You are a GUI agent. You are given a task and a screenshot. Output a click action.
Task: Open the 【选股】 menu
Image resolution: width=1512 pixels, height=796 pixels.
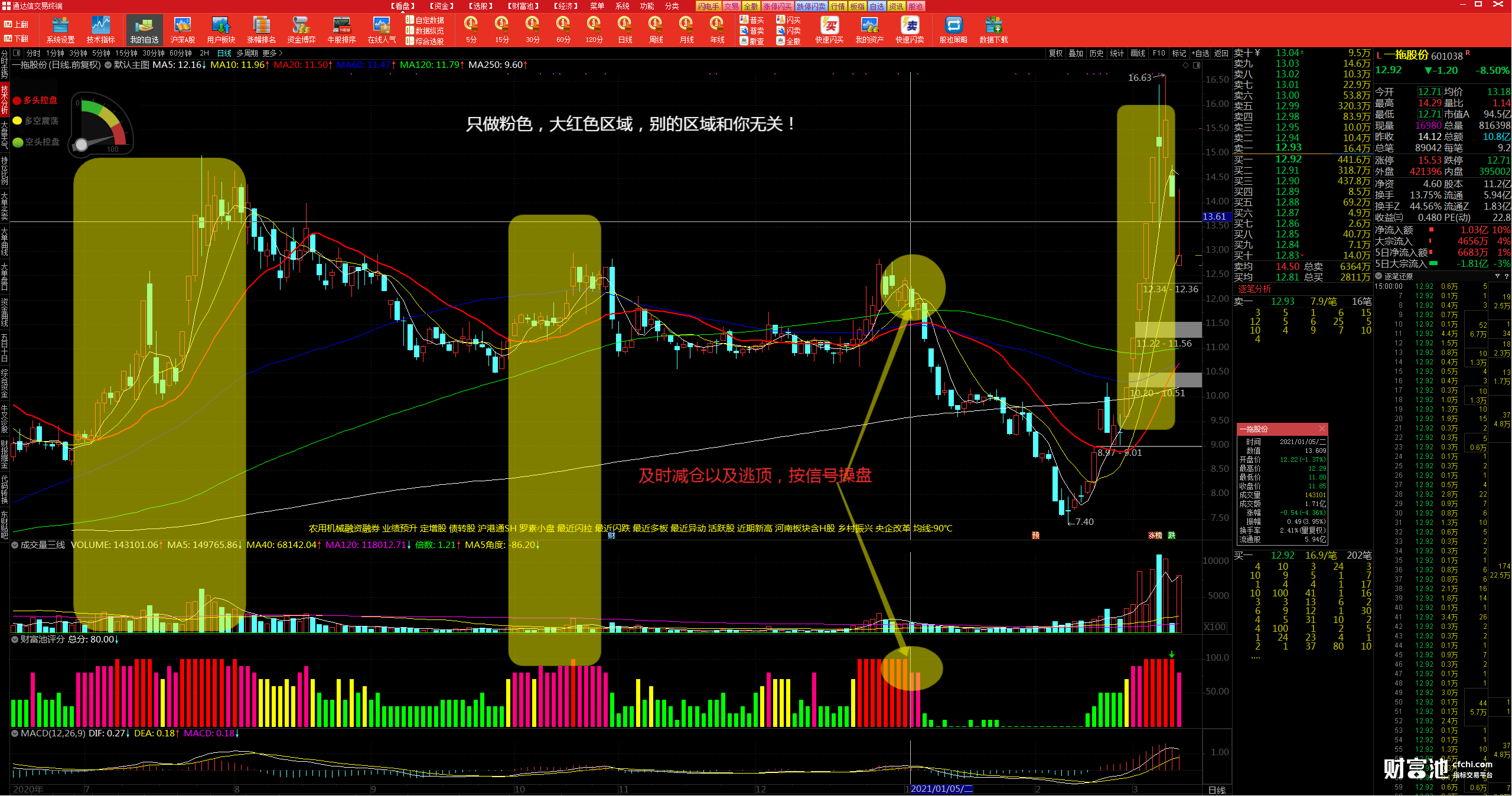(x=480, y=6)
